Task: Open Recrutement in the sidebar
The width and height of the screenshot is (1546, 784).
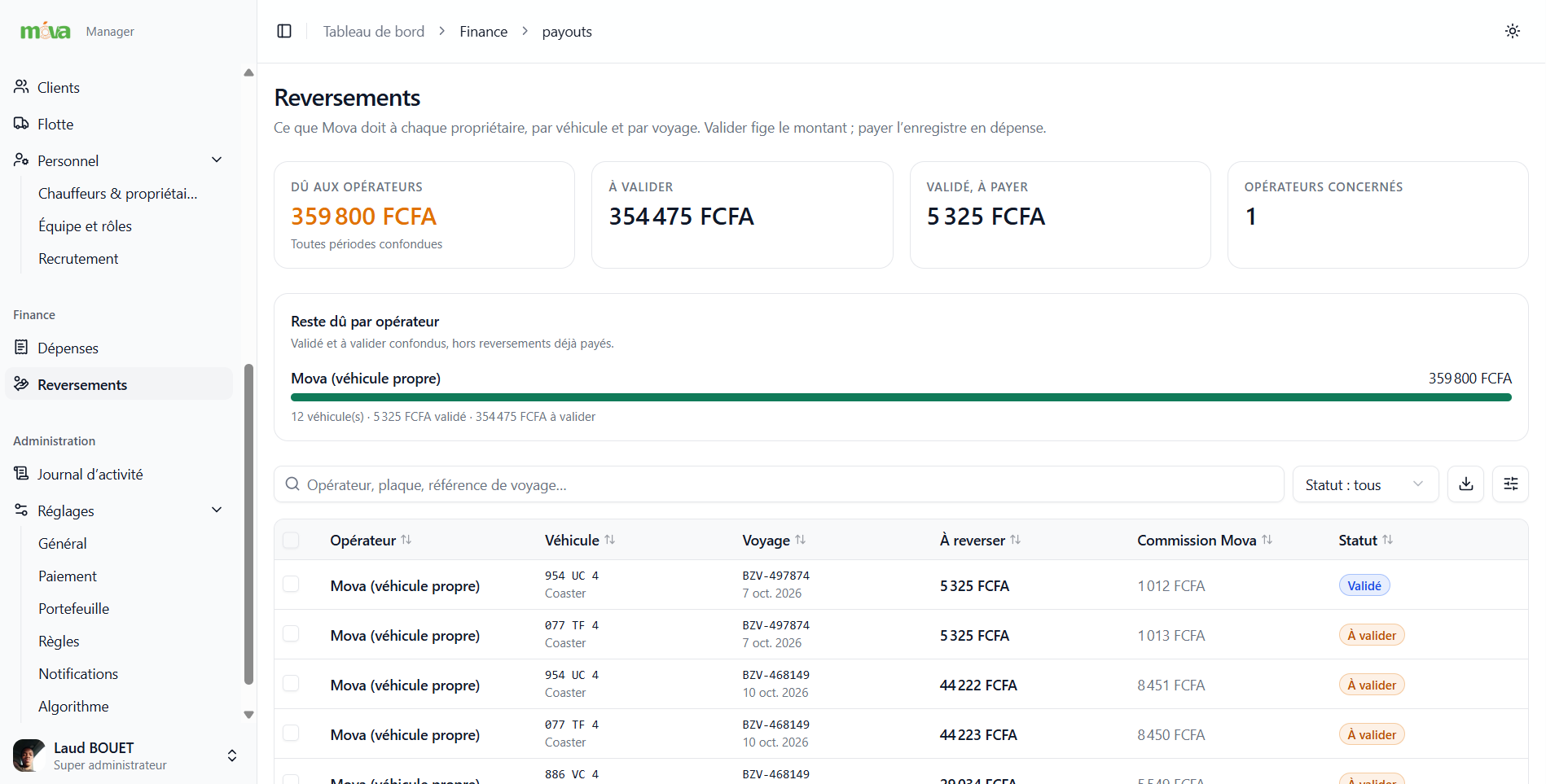Action: coord(78,258)
